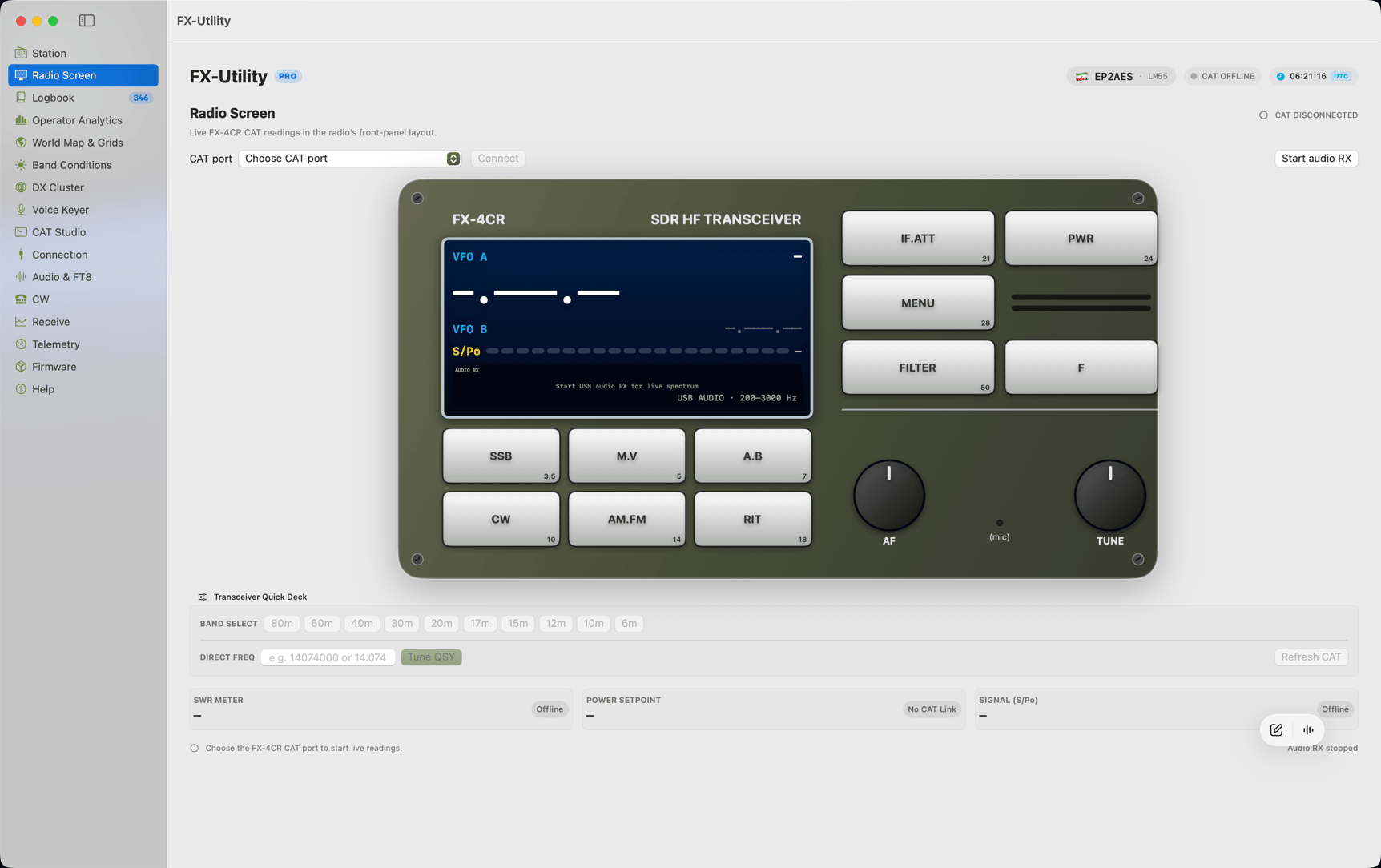Click the floating audio waveform icon
Screen dimensions: 1381x868
[1308, 730]
